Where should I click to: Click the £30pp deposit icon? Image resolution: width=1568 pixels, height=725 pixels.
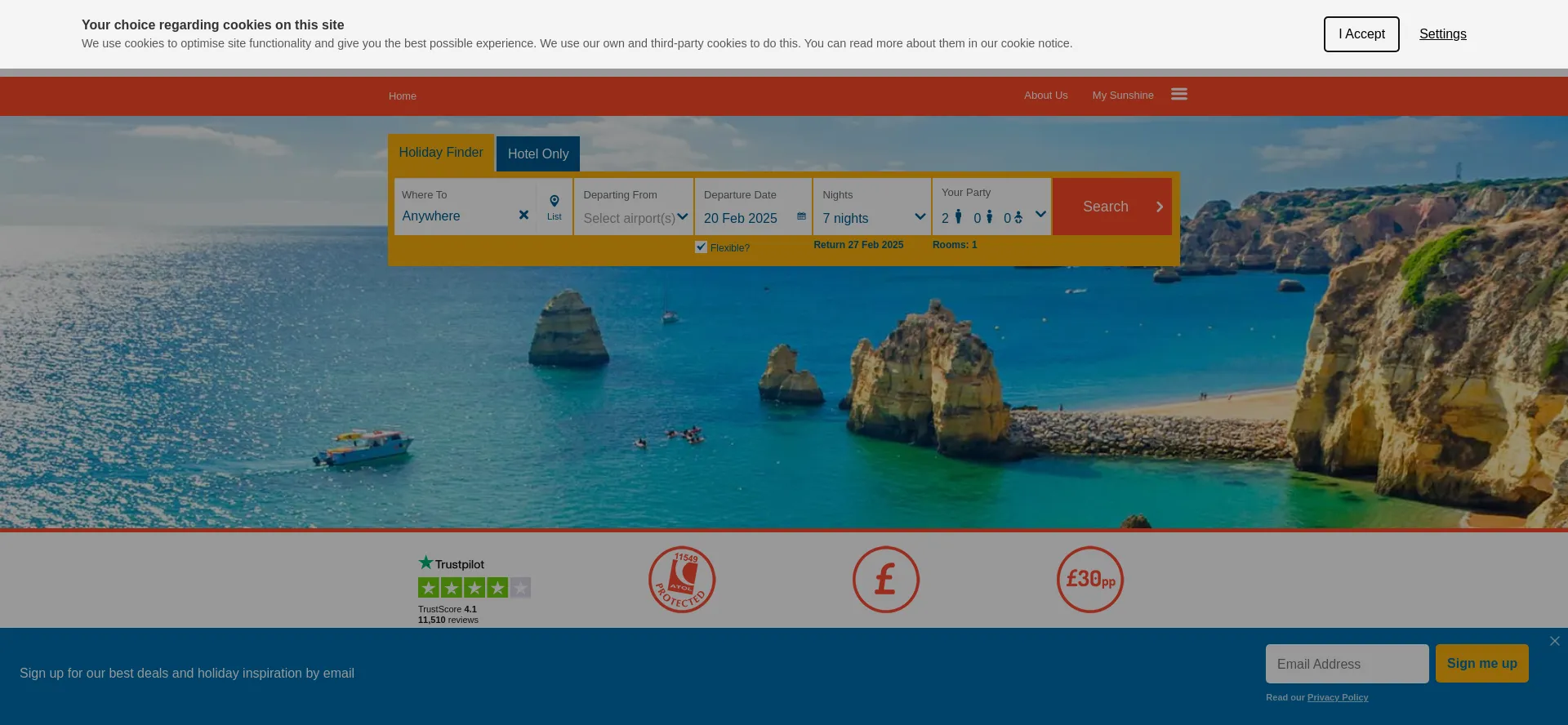[x=1090, y=580]
